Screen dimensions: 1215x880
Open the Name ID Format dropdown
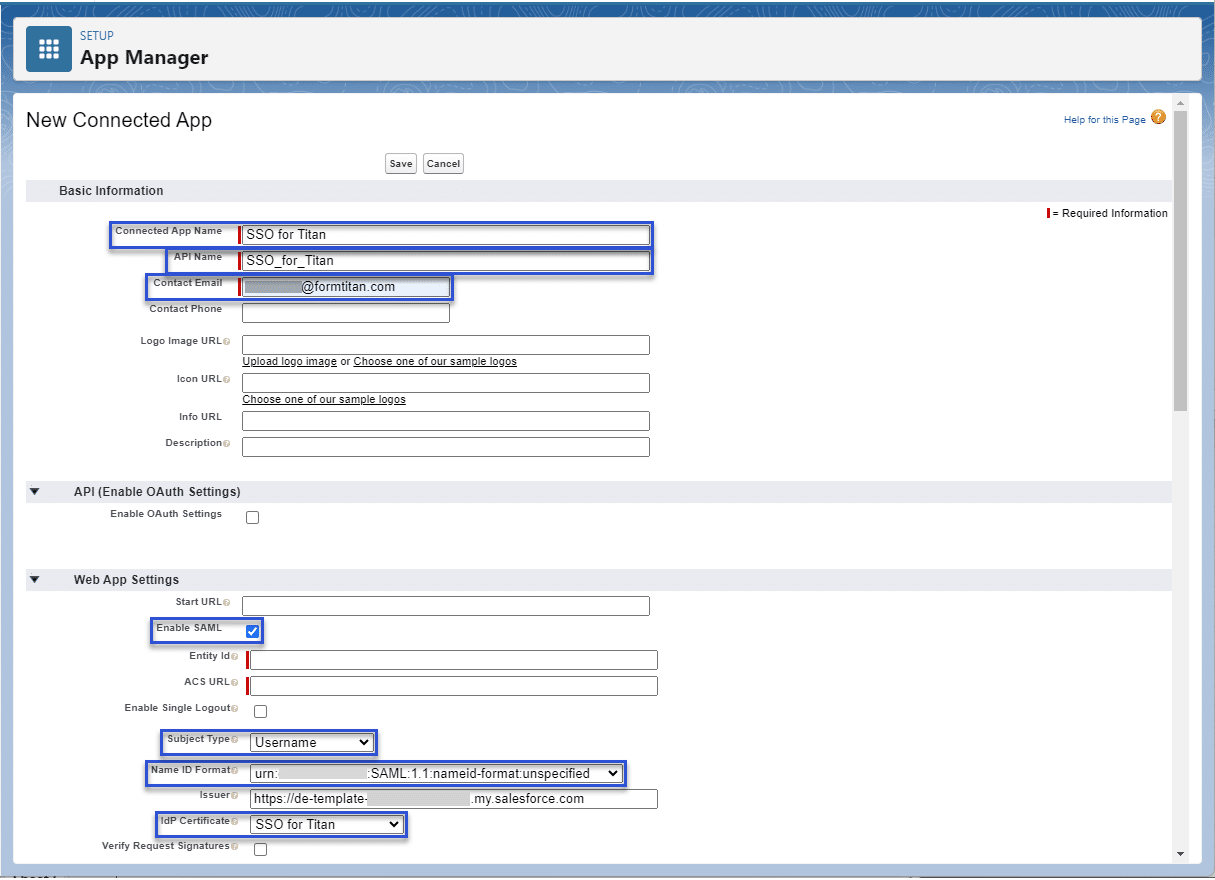coord(436,773)
